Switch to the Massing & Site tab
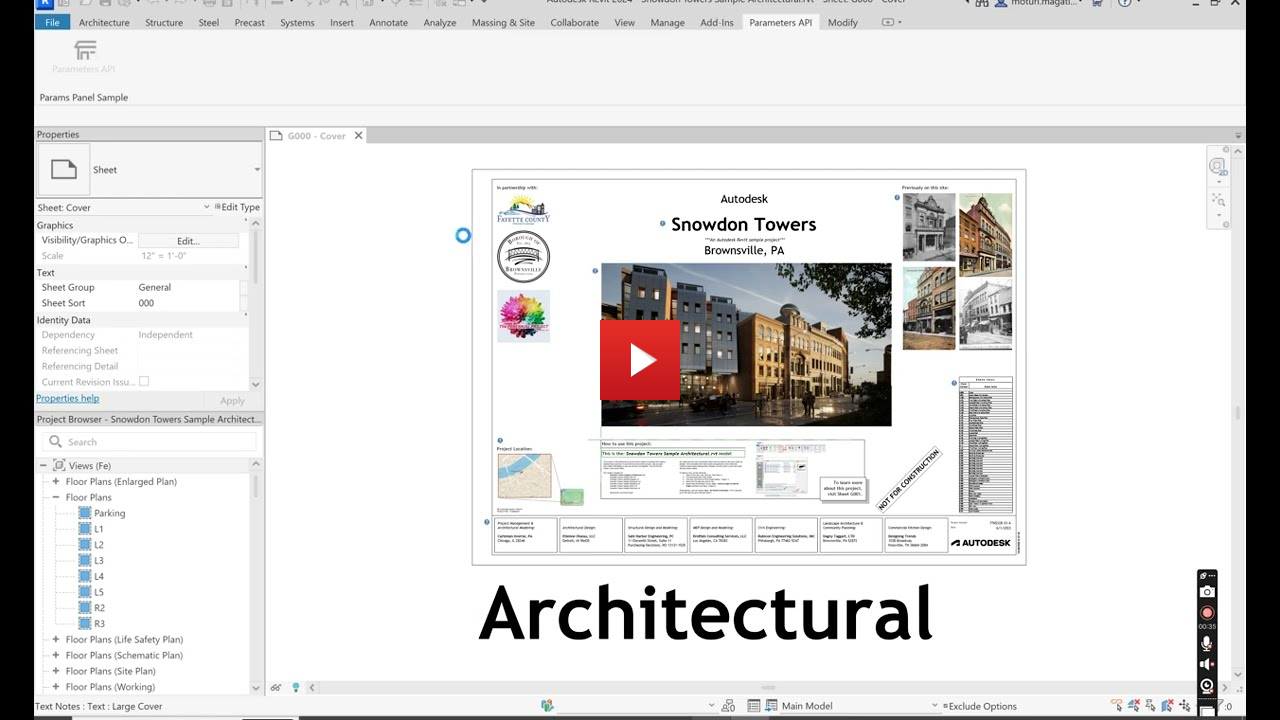Screen dimensions: 1280x720 point(503,22)
